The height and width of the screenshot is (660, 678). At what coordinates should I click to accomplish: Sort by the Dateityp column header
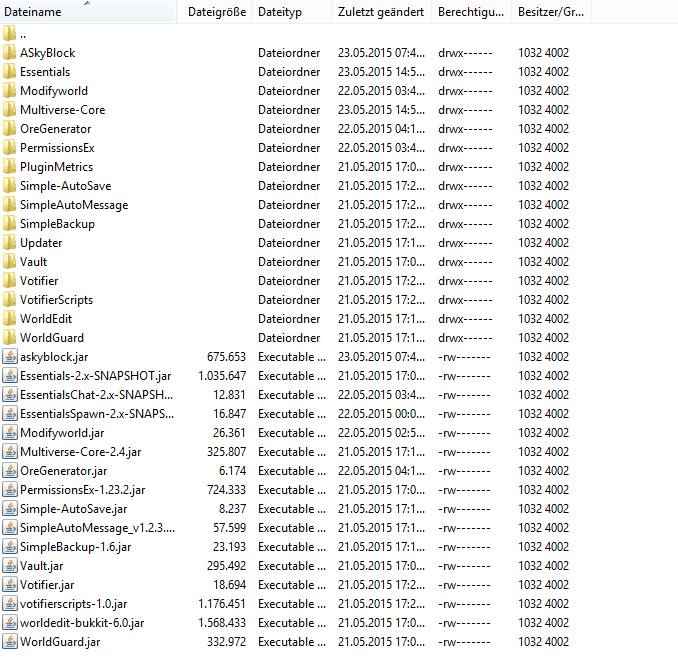pos(292,12)
